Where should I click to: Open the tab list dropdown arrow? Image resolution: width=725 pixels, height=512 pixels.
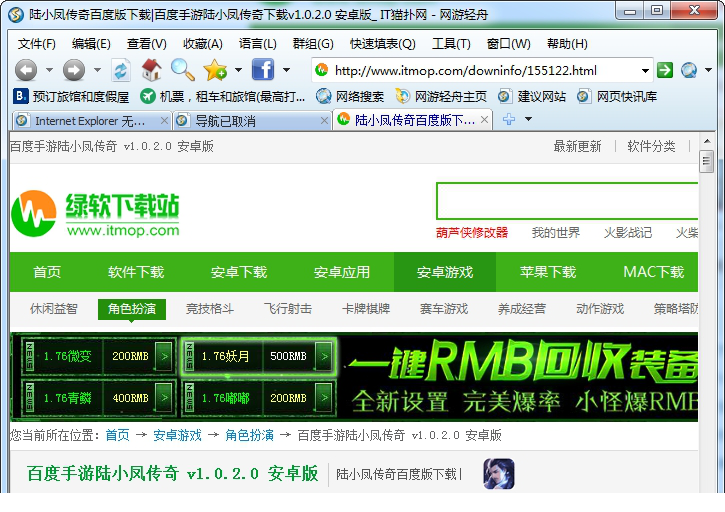click(528, 119)
